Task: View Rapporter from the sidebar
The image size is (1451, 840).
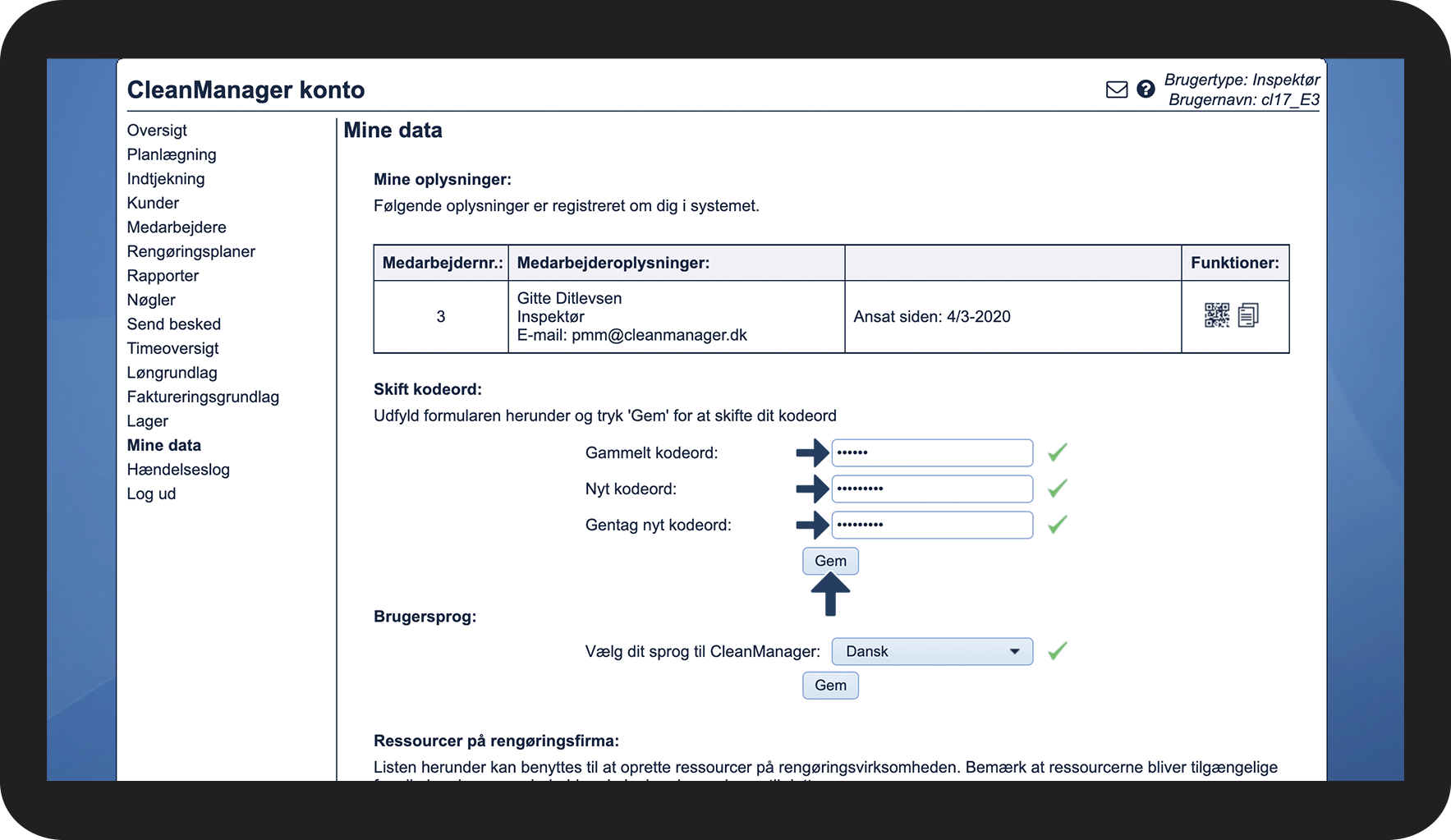Action: pyautogui.click(x=163, y=276)
